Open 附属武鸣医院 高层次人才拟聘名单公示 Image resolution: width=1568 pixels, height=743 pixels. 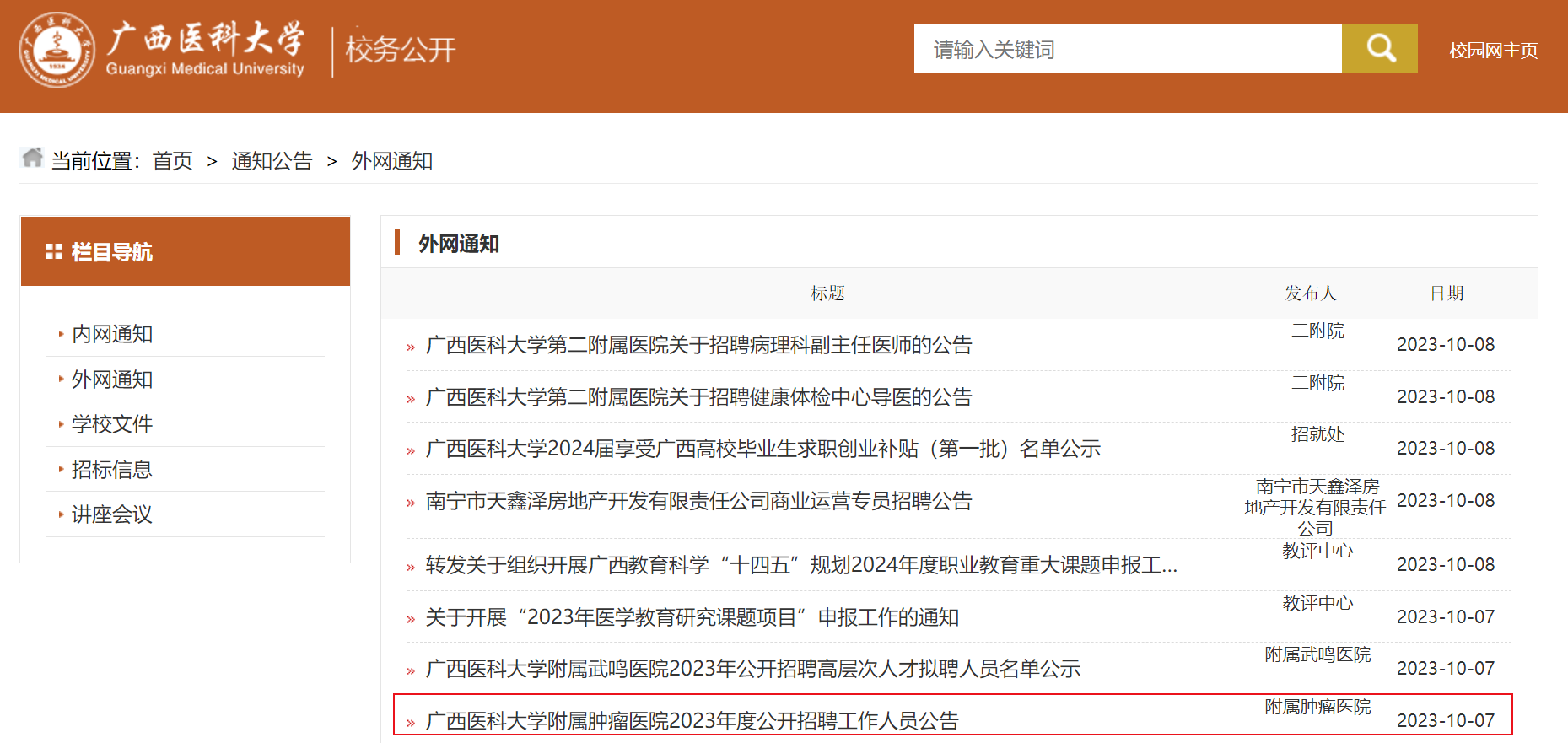tap(753, 669)
